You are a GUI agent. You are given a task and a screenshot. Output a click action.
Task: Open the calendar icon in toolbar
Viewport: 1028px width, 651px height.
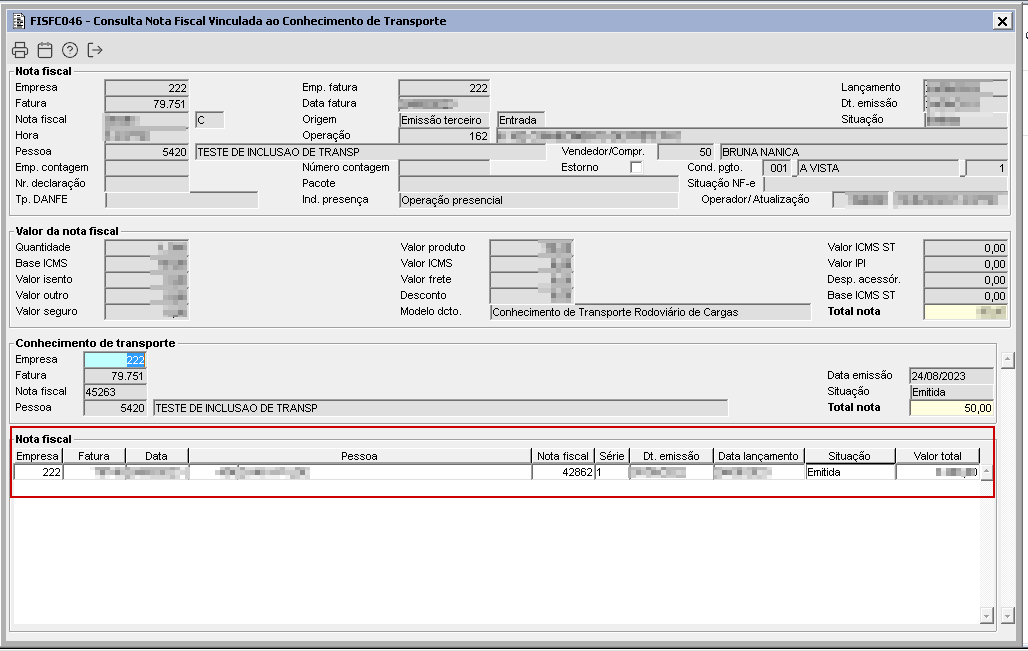point(45,50)
